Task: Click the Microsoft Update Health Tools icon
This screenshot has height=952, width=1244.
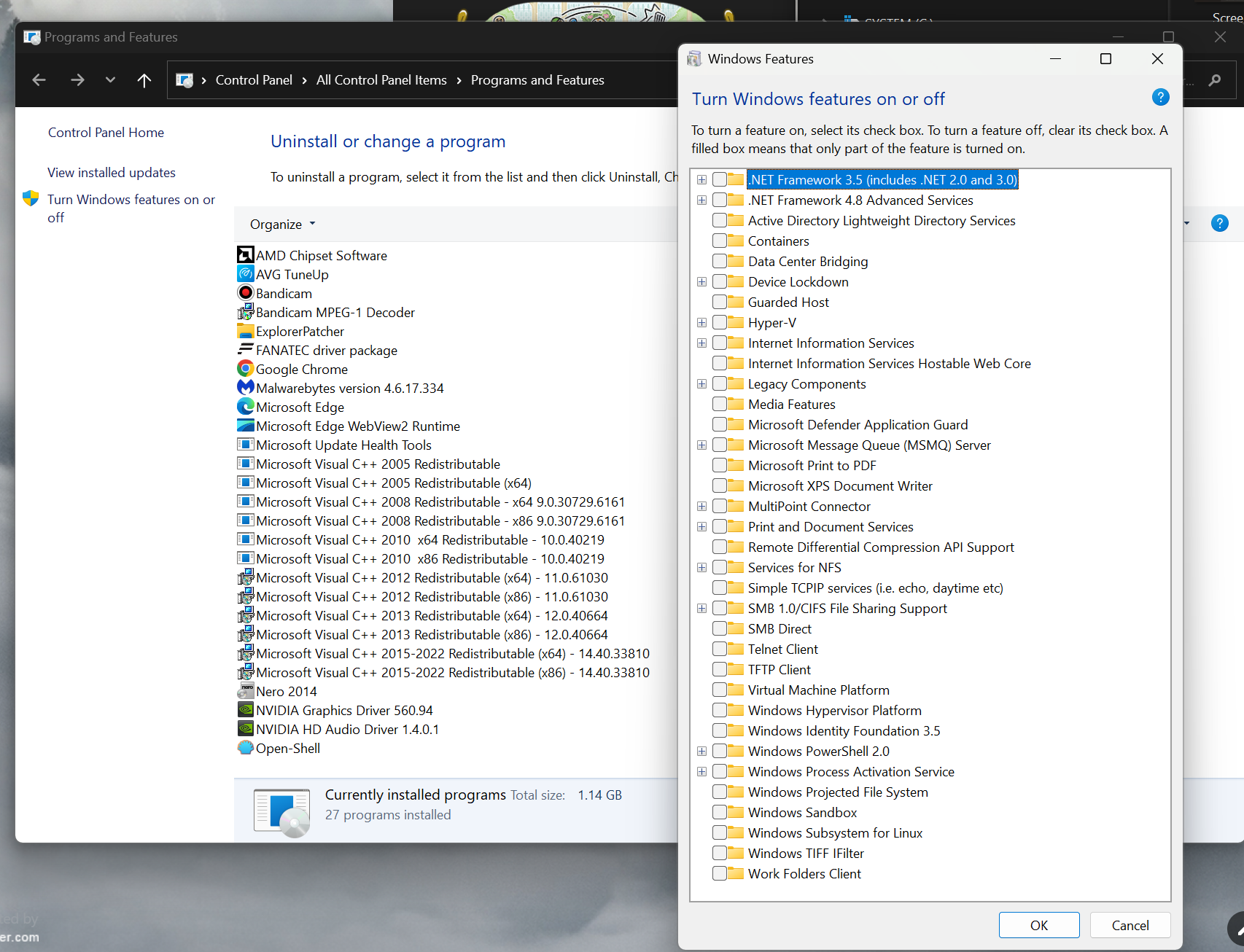Action: (246, 445)
